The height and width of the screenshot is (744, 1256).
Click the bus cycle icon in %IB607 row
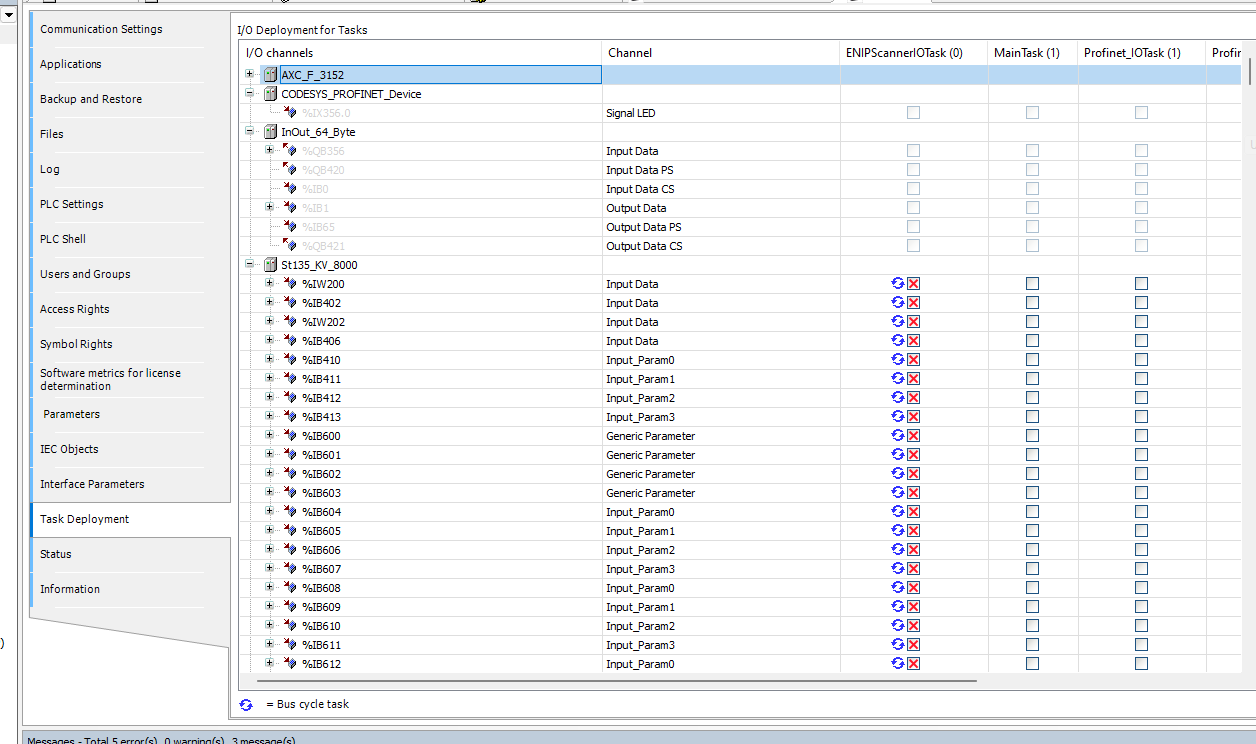898,568
